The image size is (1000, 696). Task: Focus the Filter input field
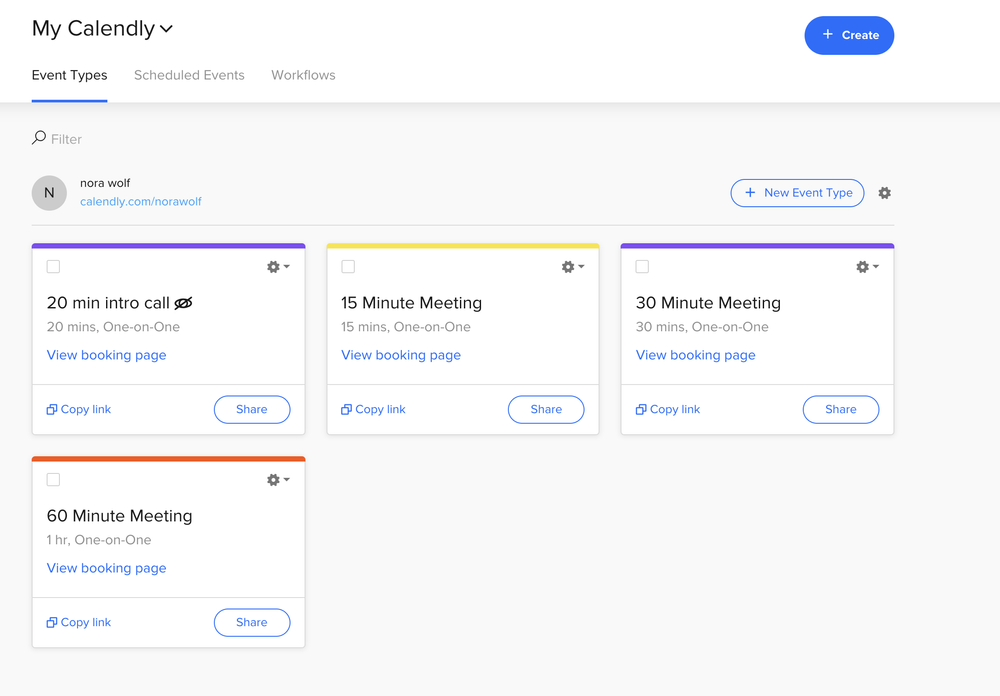coord(66,139)
